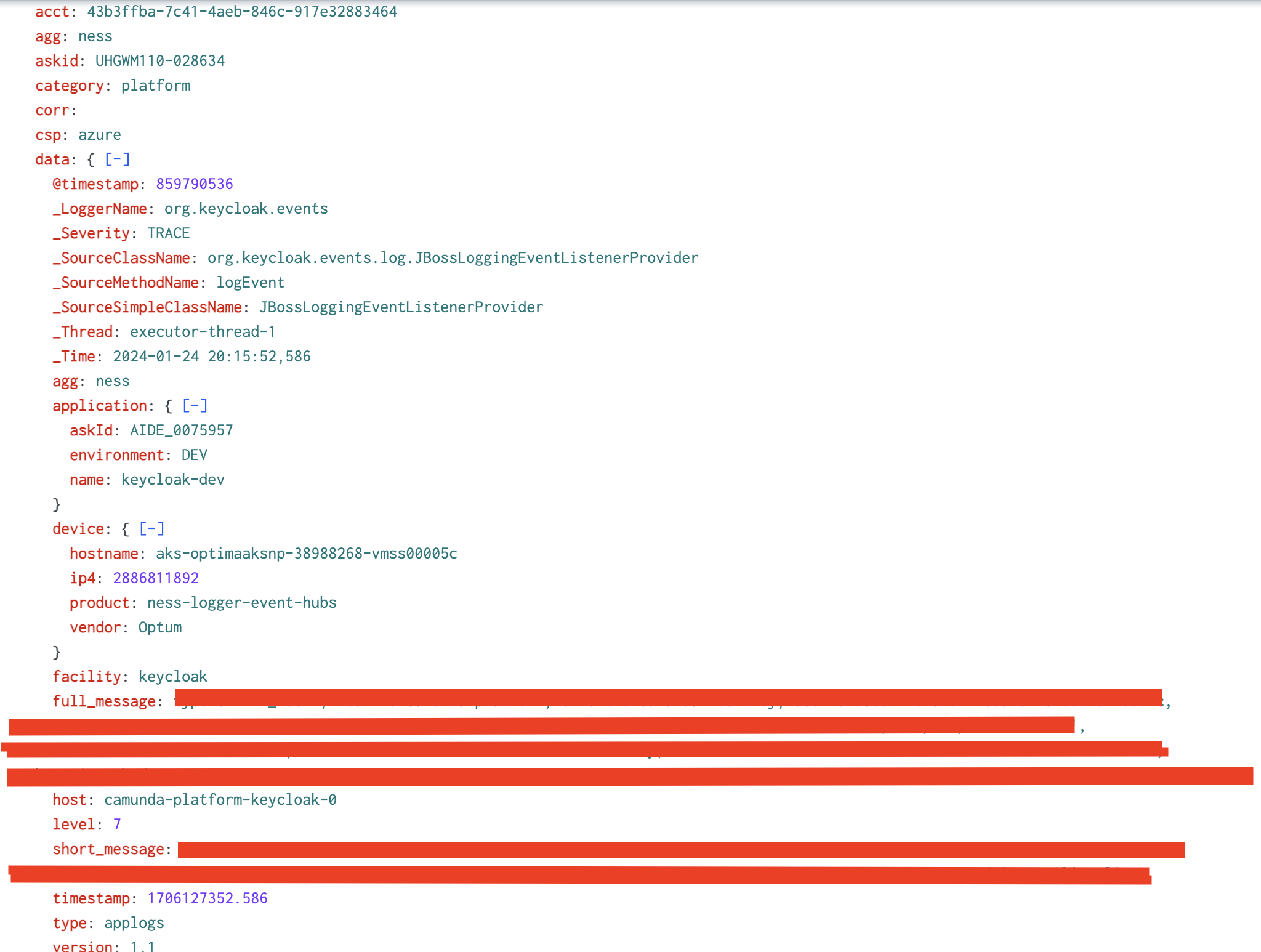This screenshot has width=1261, height=952.
Task: Click the hostname value aks-optimaaksnp
Action: tap(307, 554)
